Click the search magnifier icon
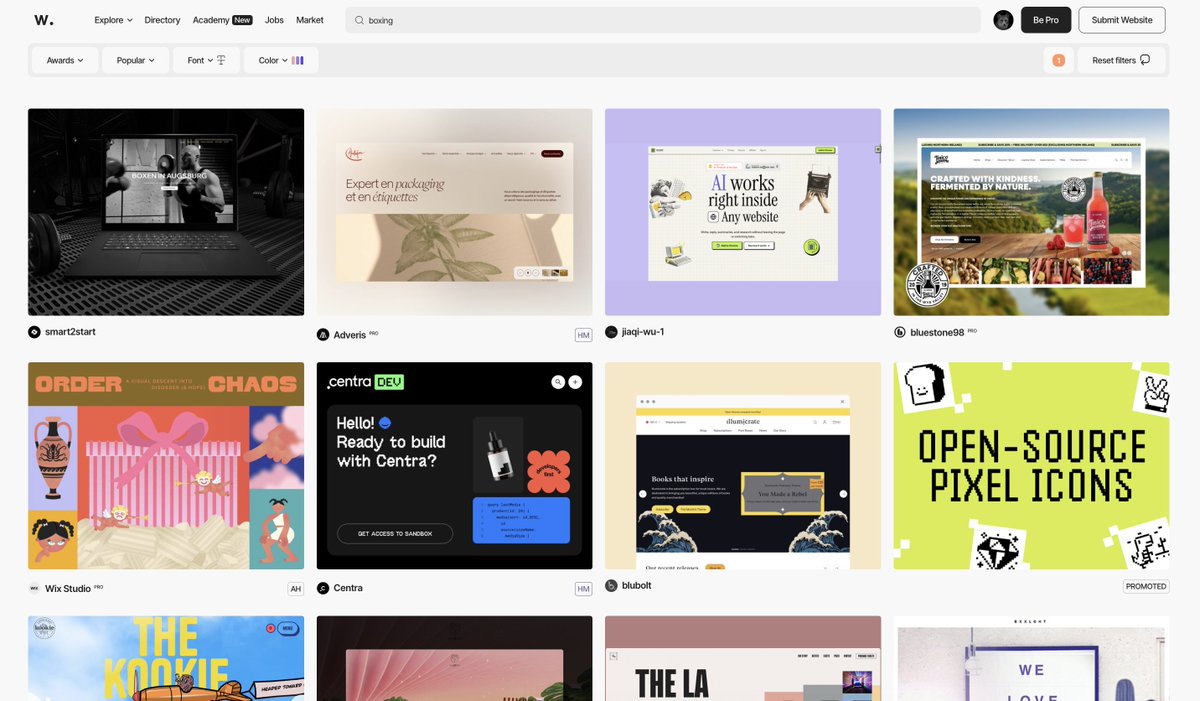The image size is (1200, 701). 359,20
